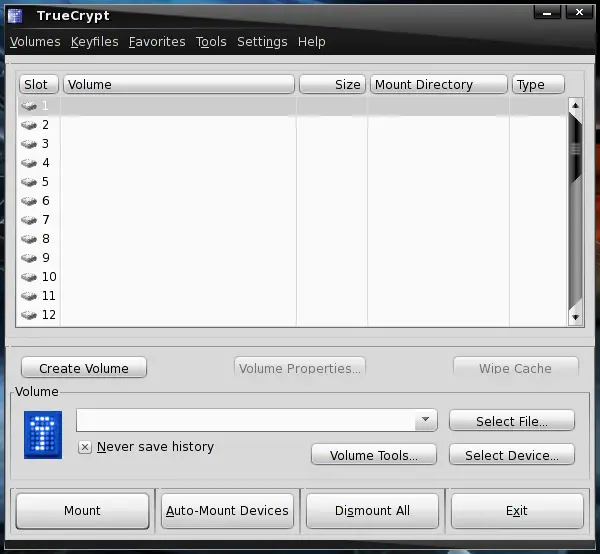
Task: Click the Mount button
Action: 82,511
